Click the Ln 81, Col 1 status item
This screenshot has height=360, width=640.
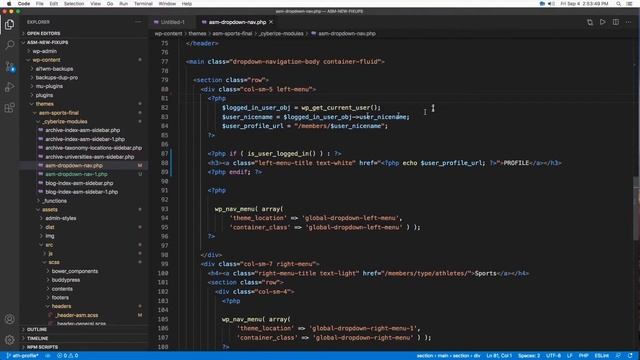[499, 356]
